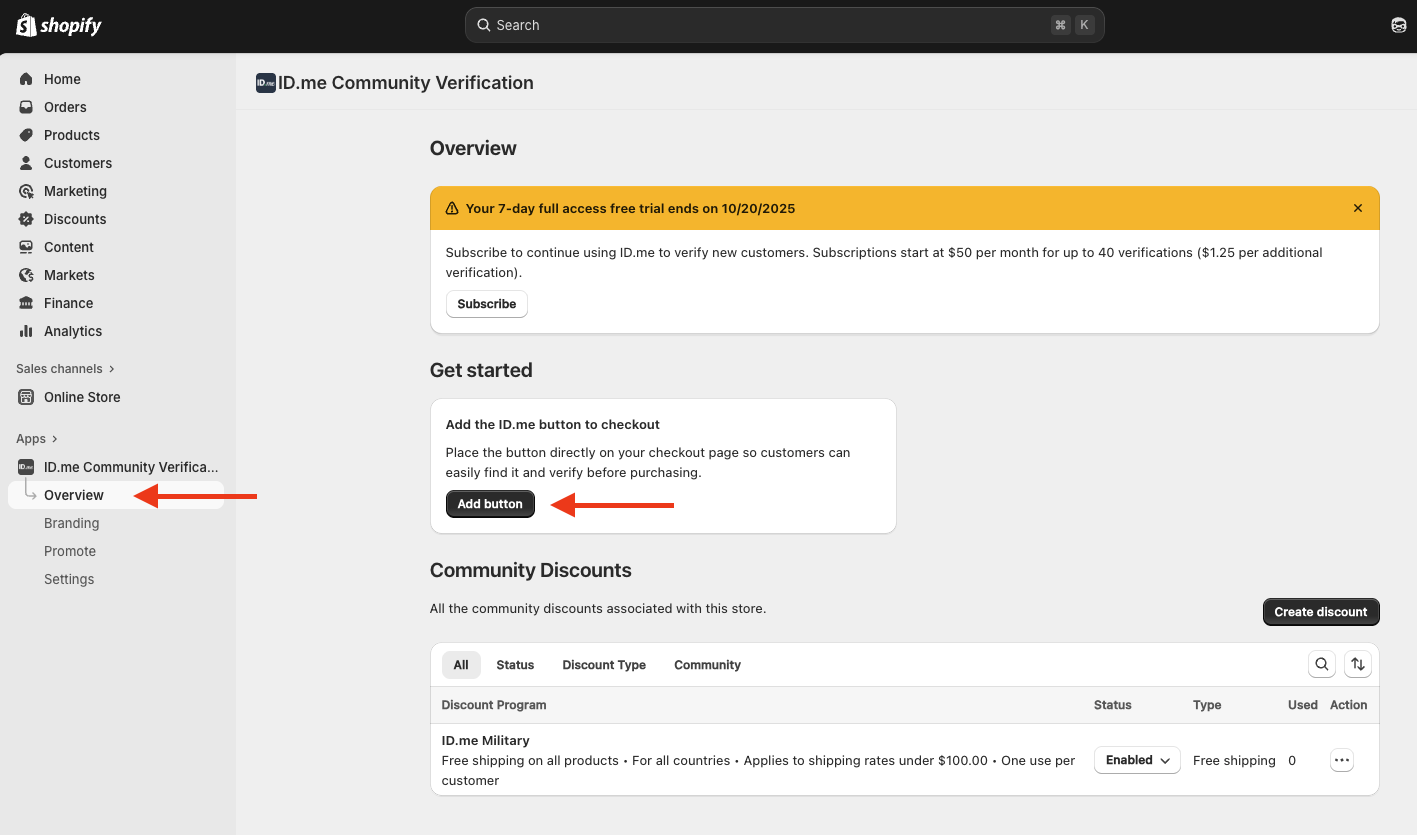Open the Orders section
The width and height of the screenshot is (1417, 835).
[x=64, y=107]
